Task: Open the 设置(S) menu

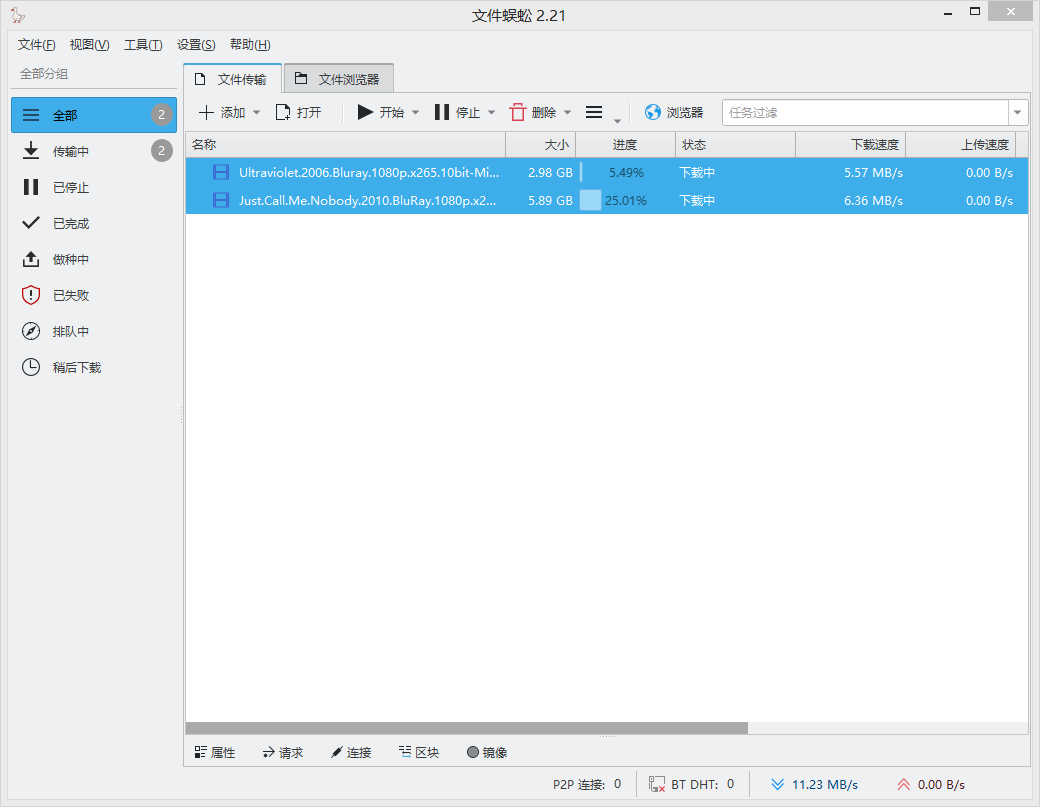Action: point(196,44)
